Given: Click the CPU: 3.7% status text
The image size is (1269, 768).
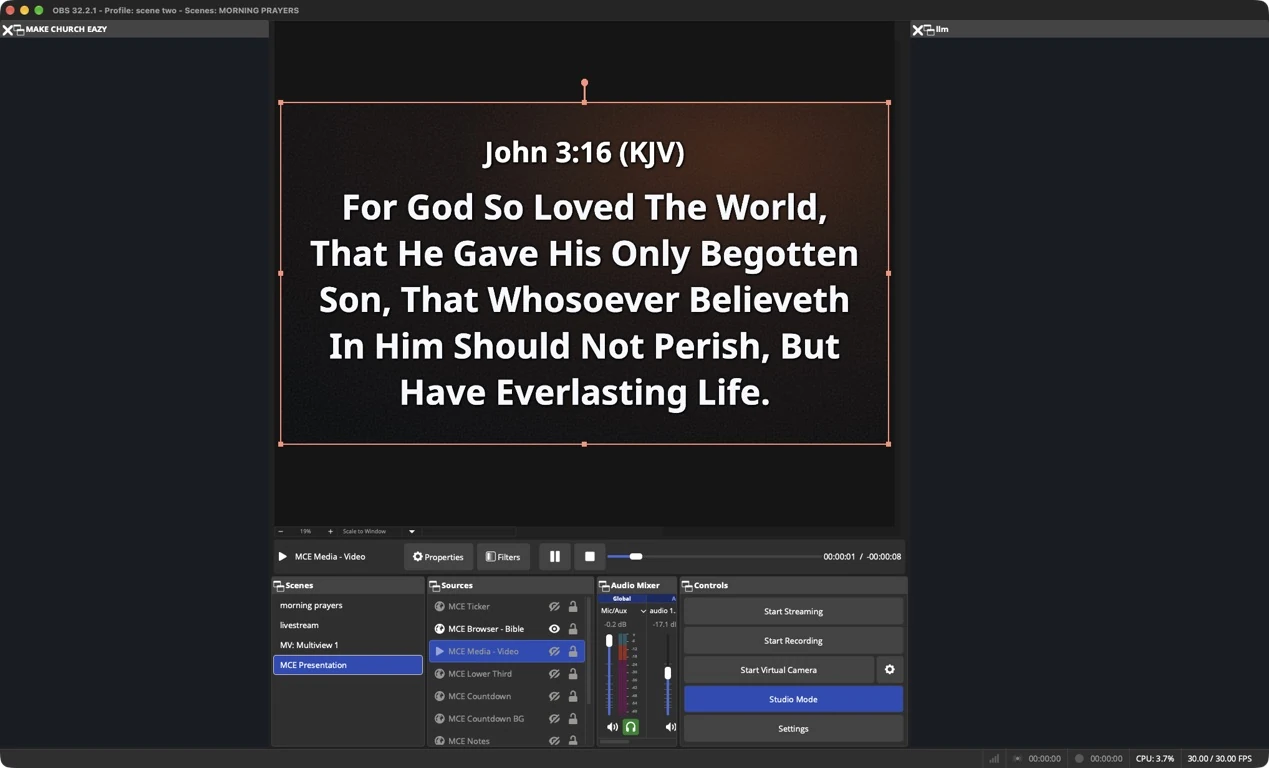Looking at the screenshot, I should 1155,759.
